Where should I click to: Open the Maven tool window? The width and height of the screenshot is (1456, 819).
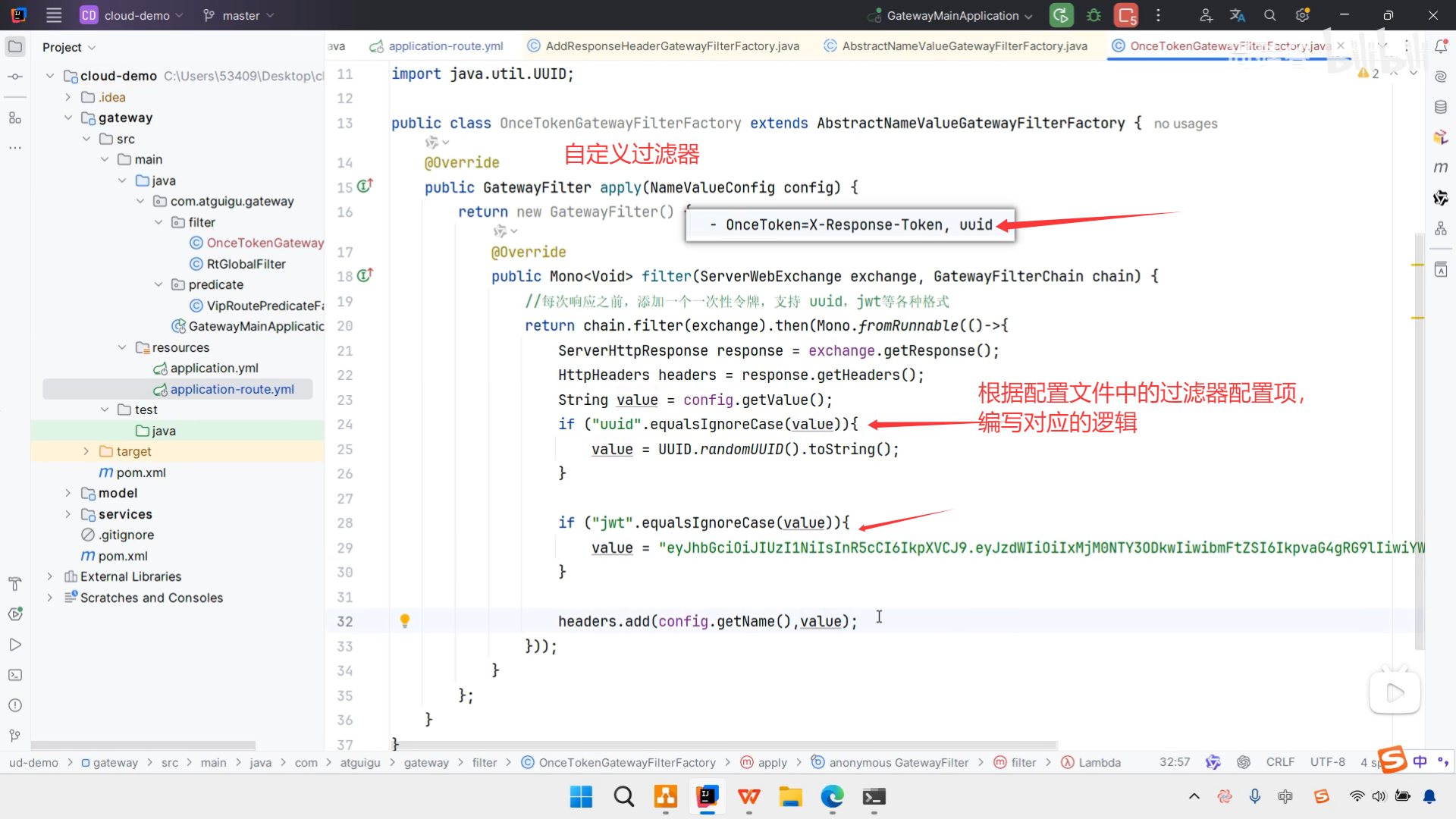point(1441,167)
